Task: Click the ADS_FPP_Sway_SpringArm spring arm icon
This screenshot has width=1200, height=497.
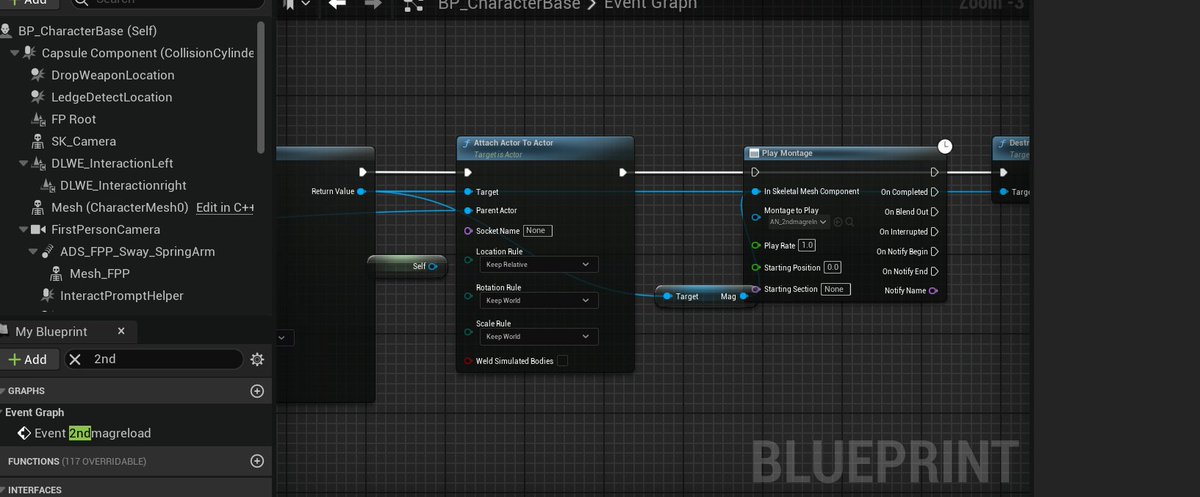Action: tap(48, 251)
